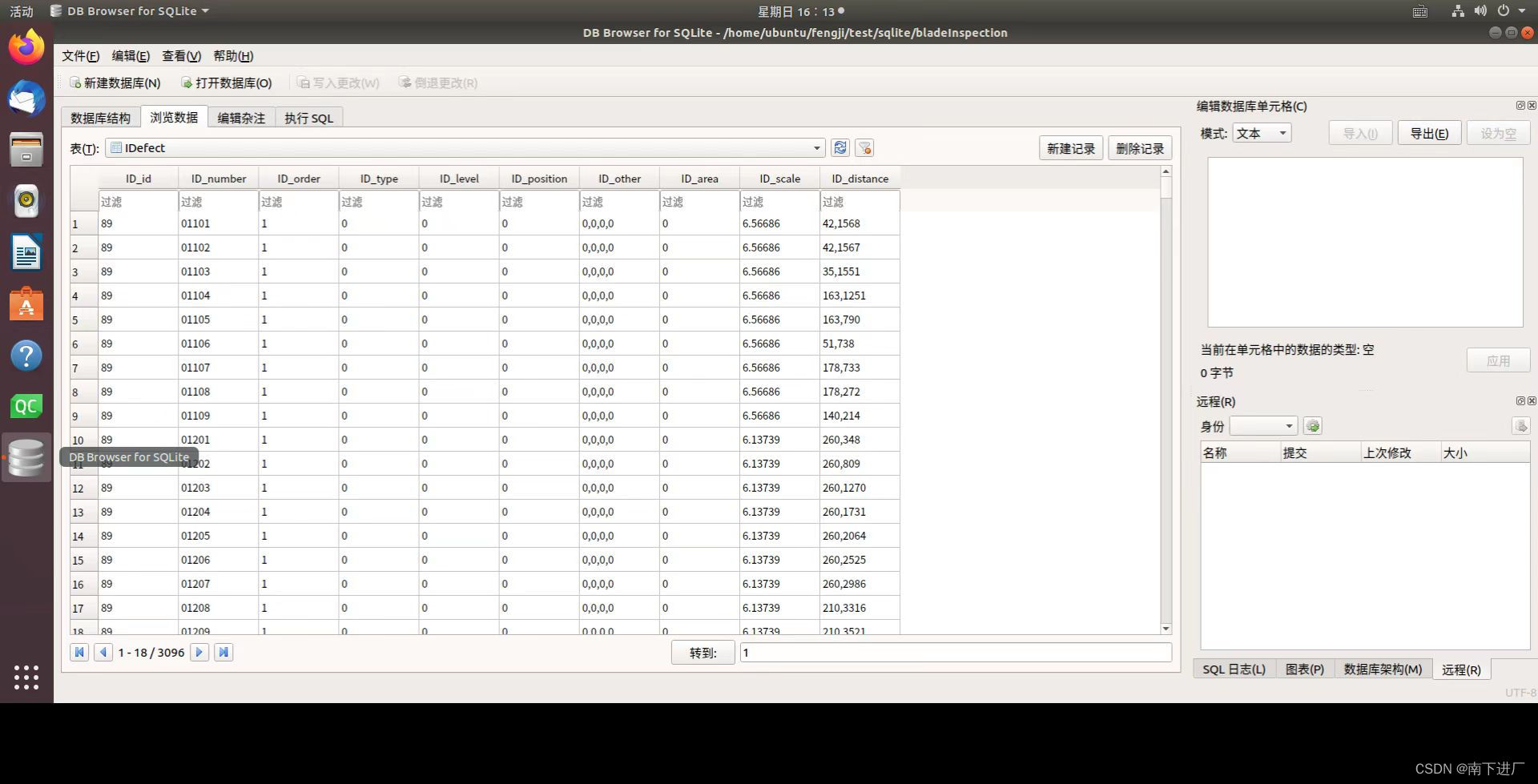
Task: Click the go-to record number field
Action: pyautogui.click(x=956, y=653)
